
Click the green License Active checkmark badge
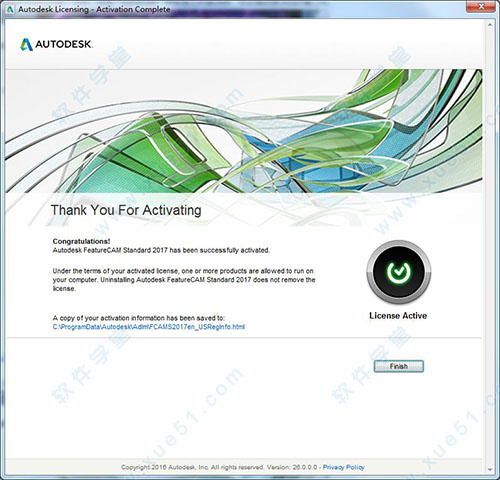pyautogui.click(x=399, y=272)
